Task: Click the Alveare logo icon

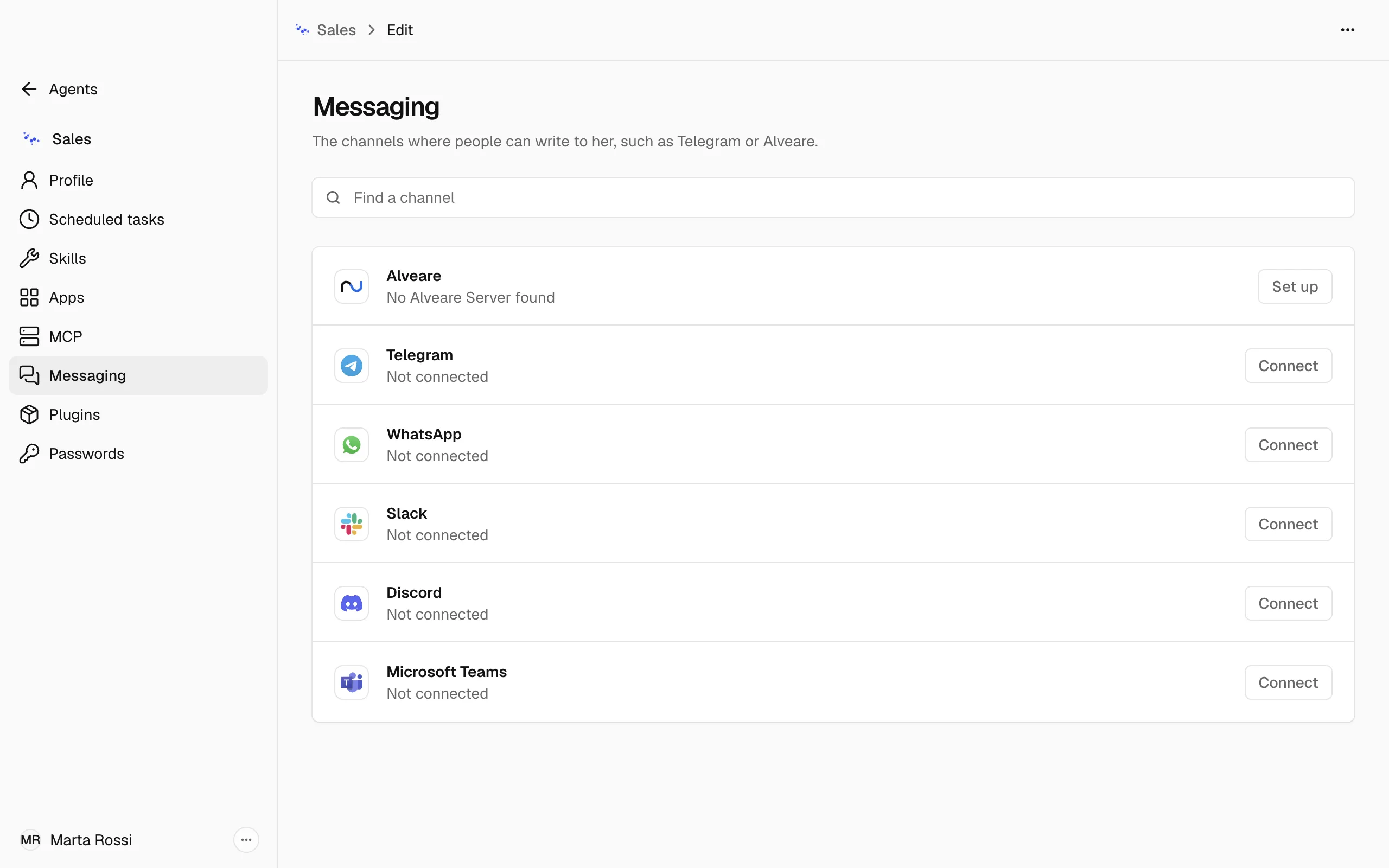Action: [x=352, y=286]
